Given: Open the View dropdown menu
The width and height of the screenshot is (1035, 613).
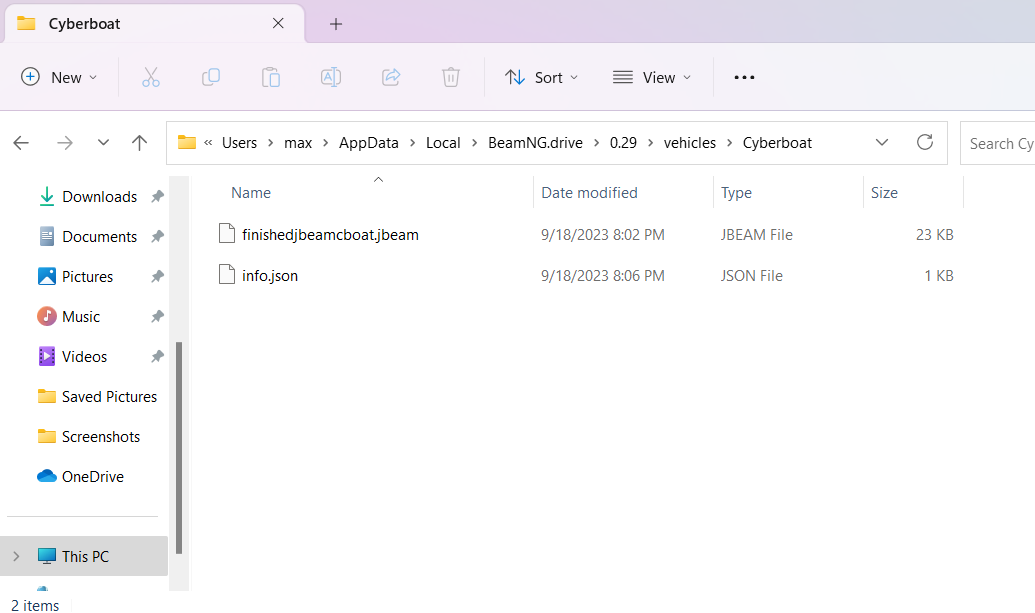Looking at the screenshot, I should pos(652,77).
